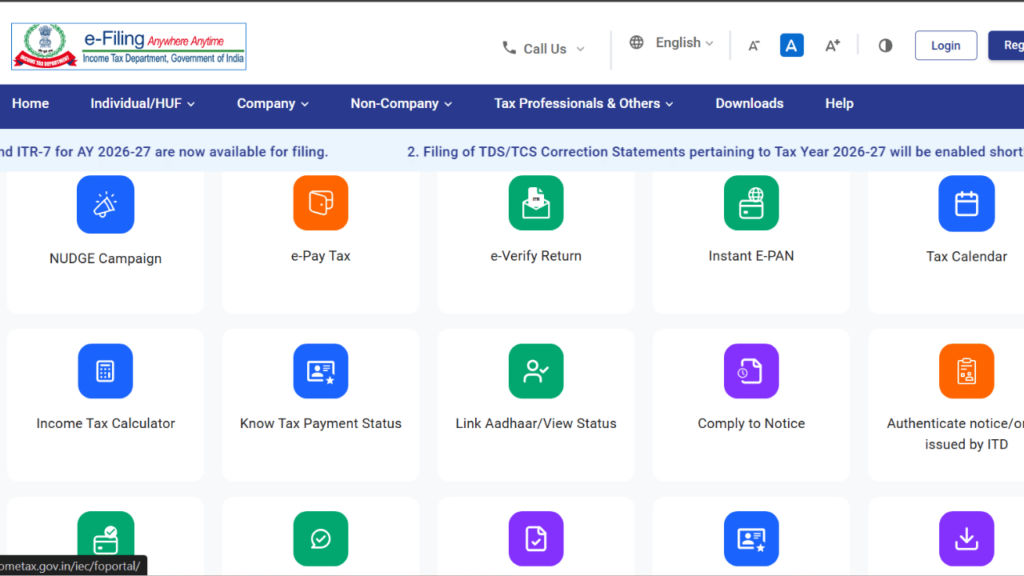Click the Know Tax Payment Status label
Viewport: 1024px width, 576px height.
[x=321, y=423]
